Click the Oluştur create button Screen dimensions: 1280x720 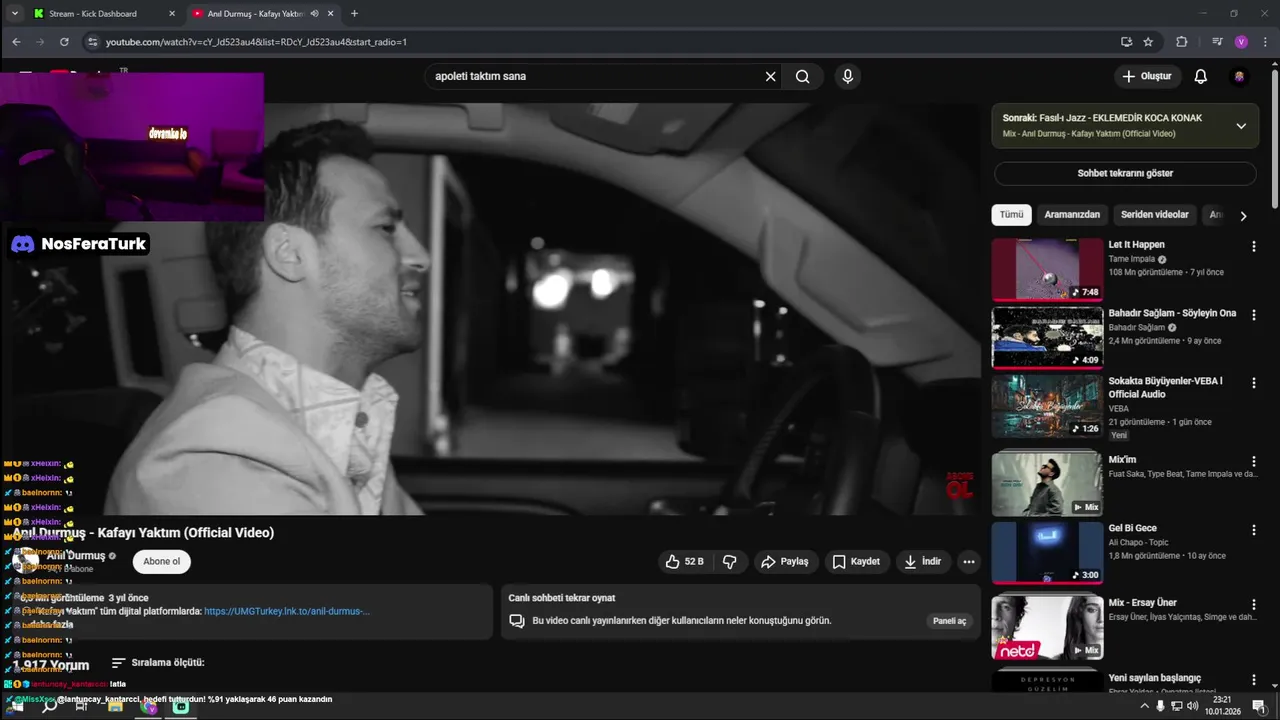1147,76
